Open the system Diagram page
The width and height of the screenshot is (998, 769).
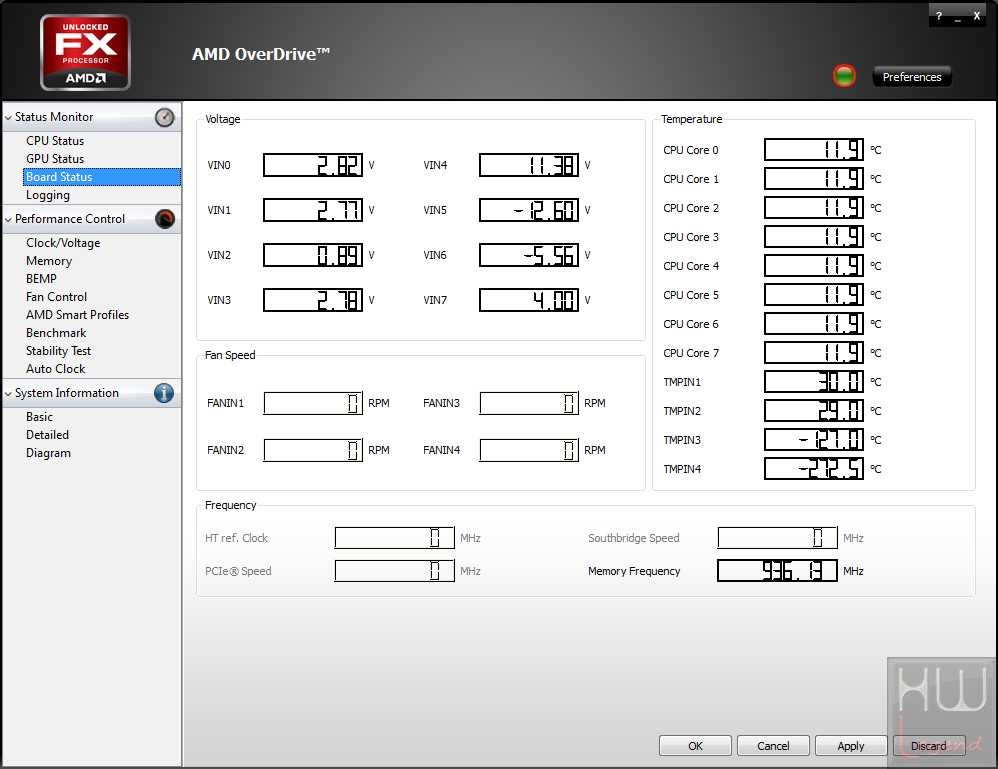[48, 453]
